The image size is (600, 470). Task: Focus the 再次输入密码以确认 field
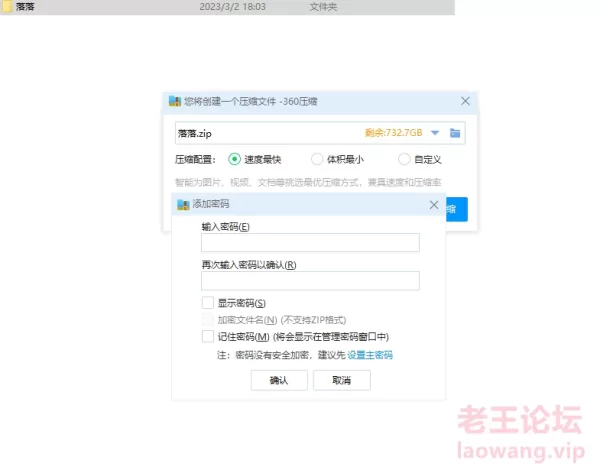coord(310,281)
